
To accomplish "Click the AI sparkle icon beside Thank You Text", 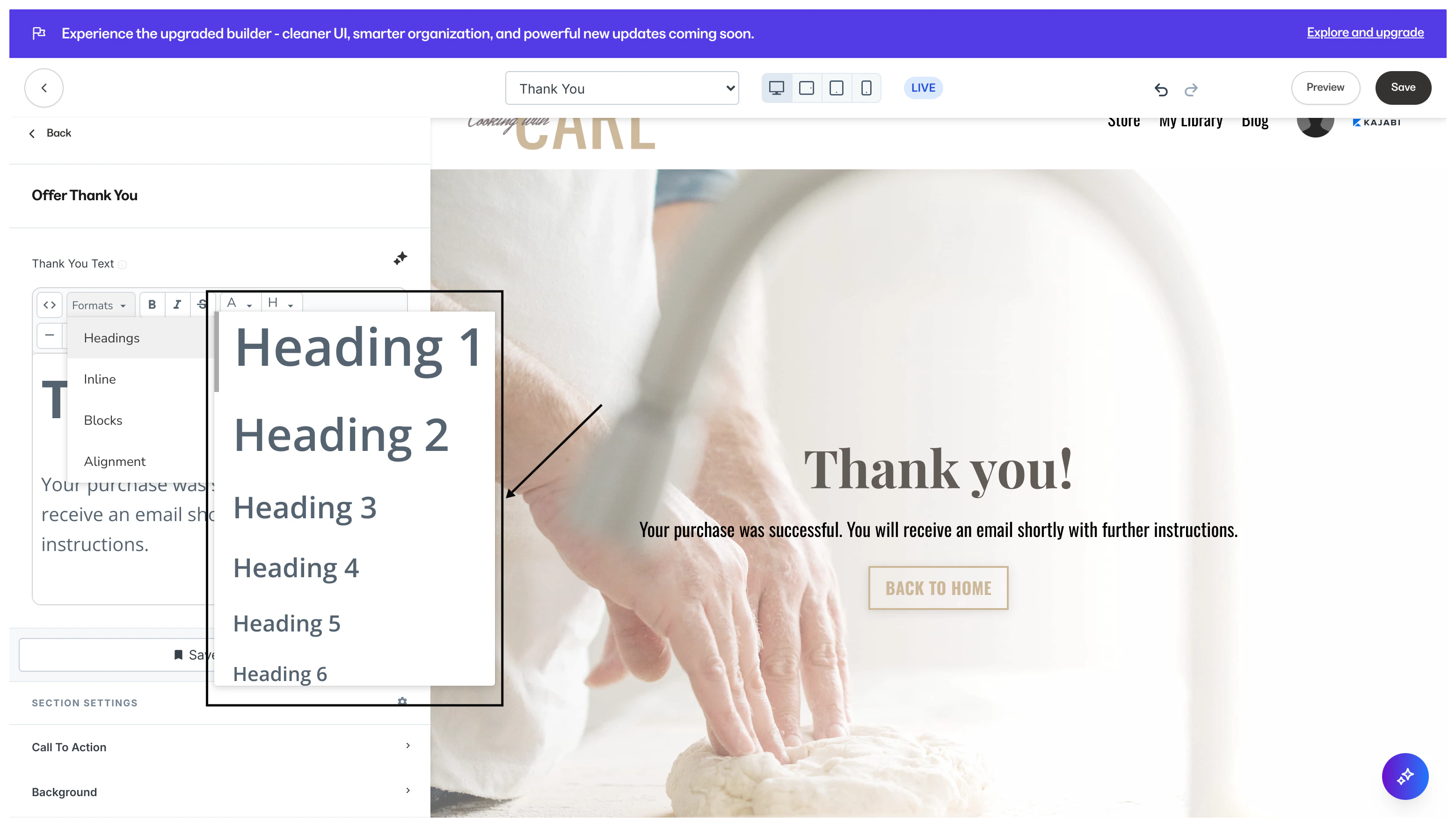I will pos(400,258).
